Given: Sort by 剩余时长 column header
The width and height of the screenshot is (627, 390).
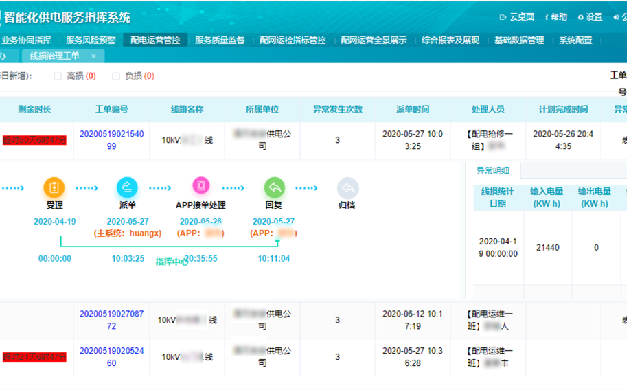Looking at the screenshot, I should pos(34,109).
